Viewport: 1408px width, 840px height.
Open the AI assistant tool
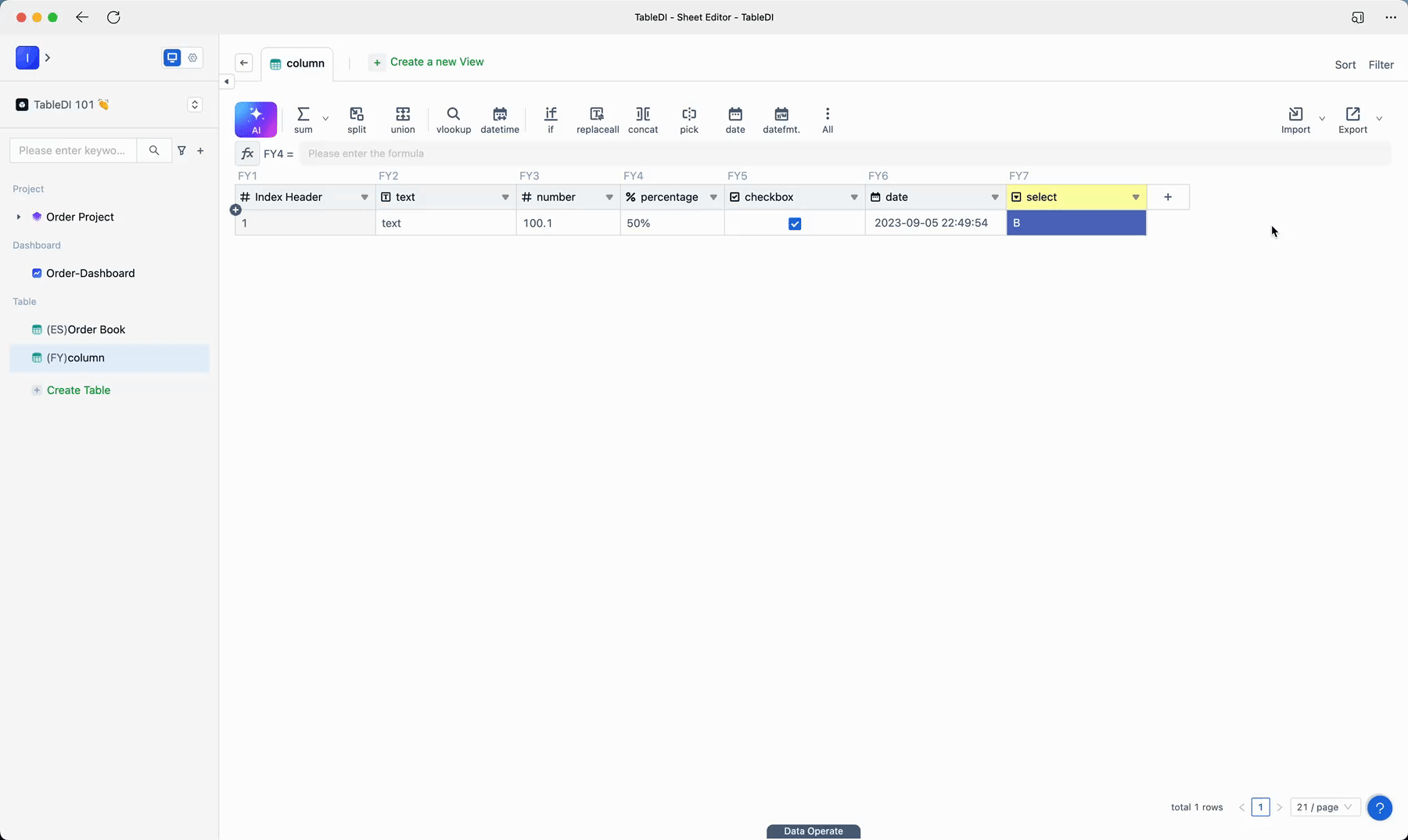(256, 120)
